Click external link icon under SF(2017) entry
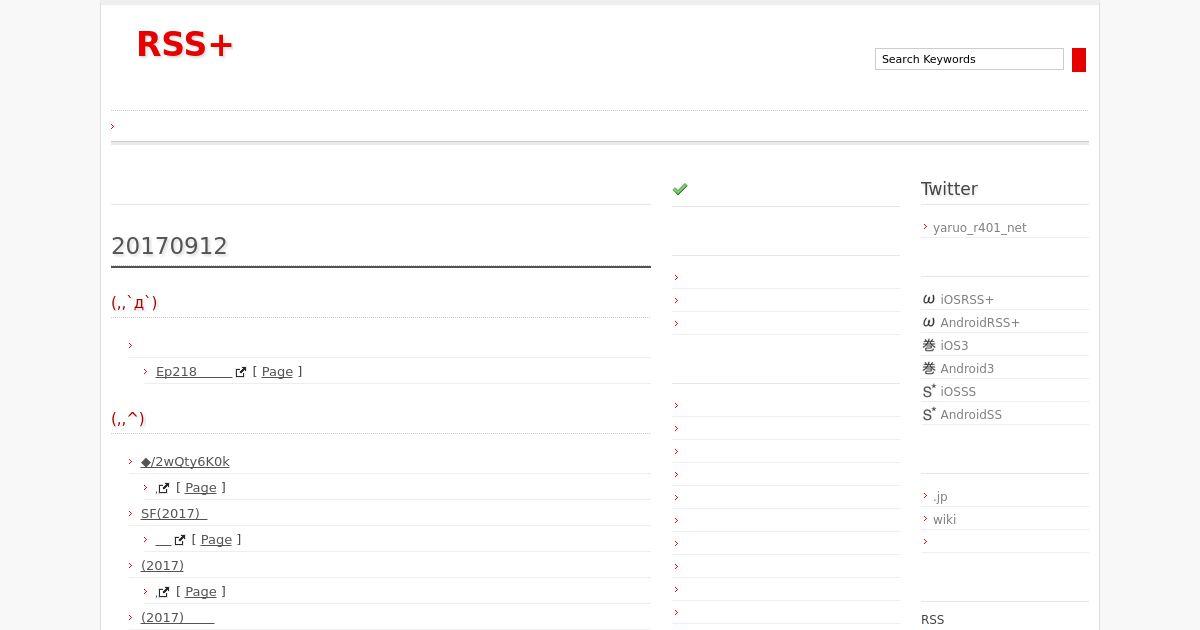Screen dimensions: 1200x630 coord(180,540)
